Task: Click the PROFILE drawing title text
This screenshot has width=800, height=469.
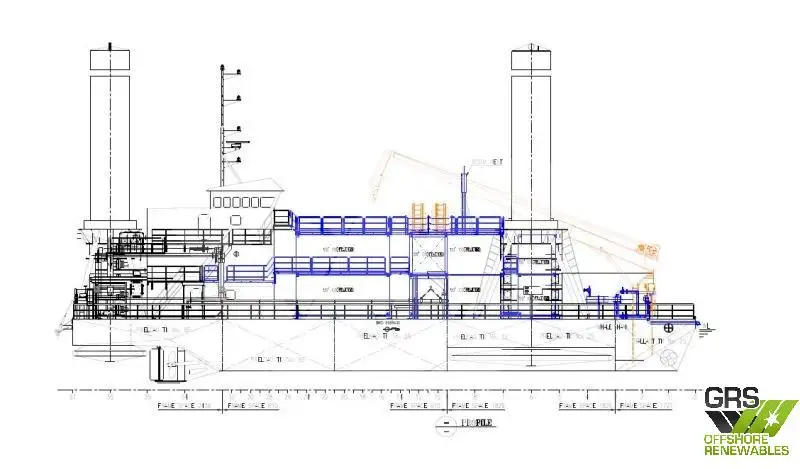Action: pyautogui.click(x=478, y=423)
